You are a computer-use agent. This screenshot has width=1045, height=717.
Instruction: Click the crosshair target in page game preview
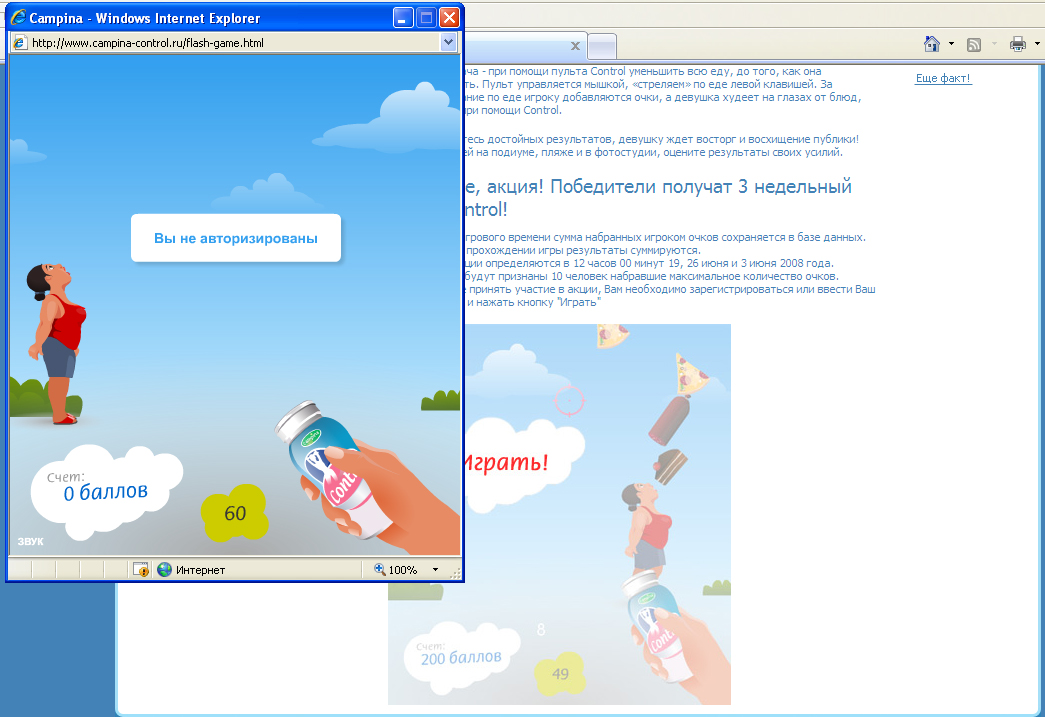coord(569,400)
